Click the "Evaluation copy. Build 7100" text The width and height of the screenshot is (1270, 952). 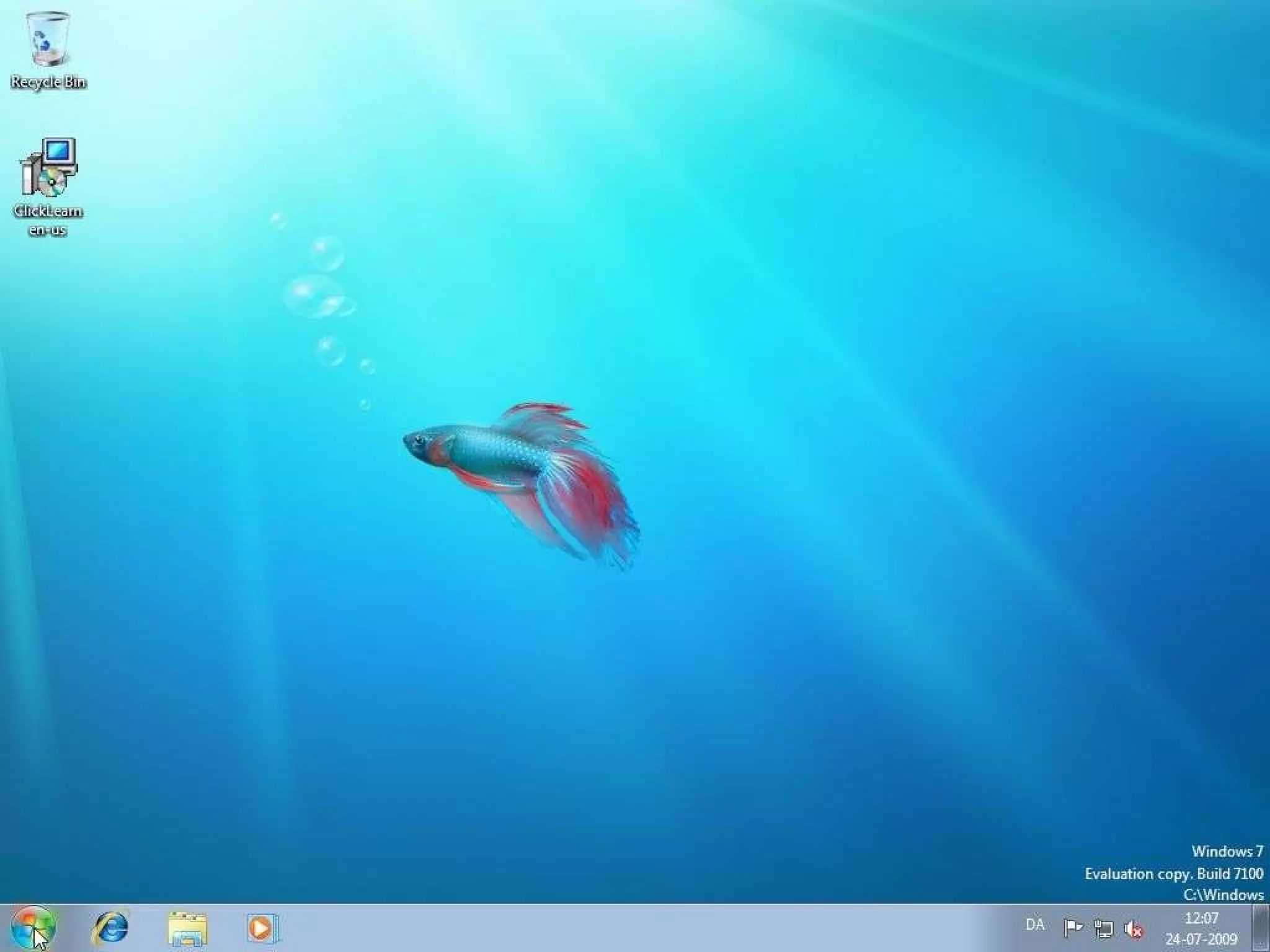(1173, 873)
